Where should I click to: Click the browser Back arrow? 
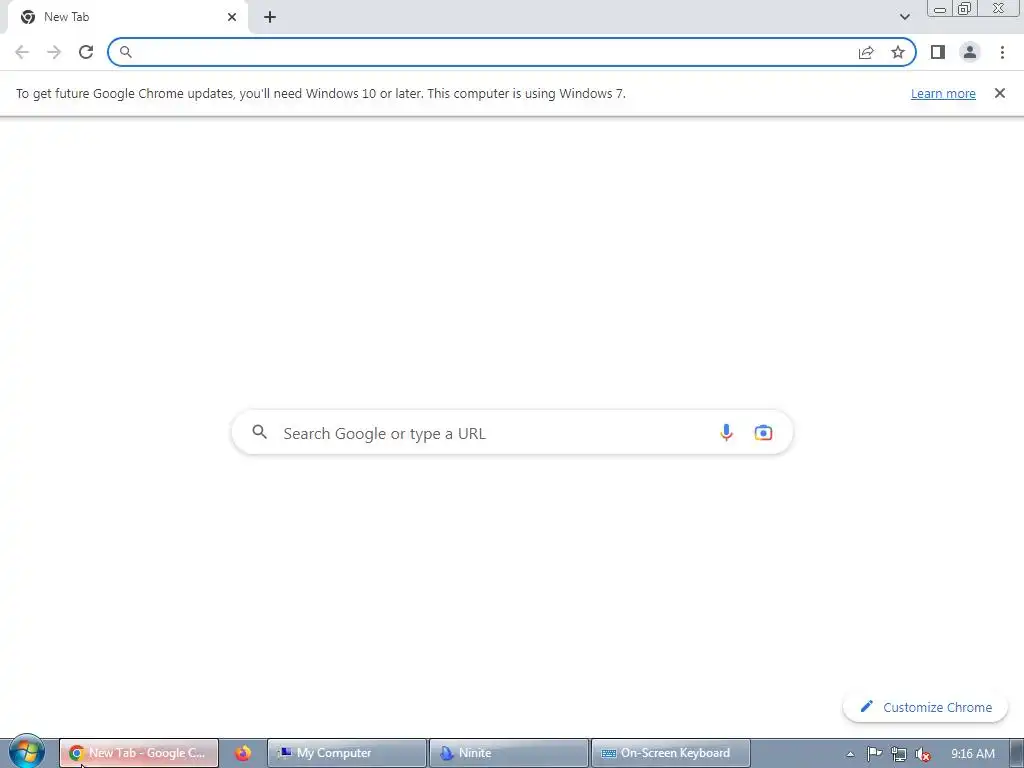click(x=22, y=52)
